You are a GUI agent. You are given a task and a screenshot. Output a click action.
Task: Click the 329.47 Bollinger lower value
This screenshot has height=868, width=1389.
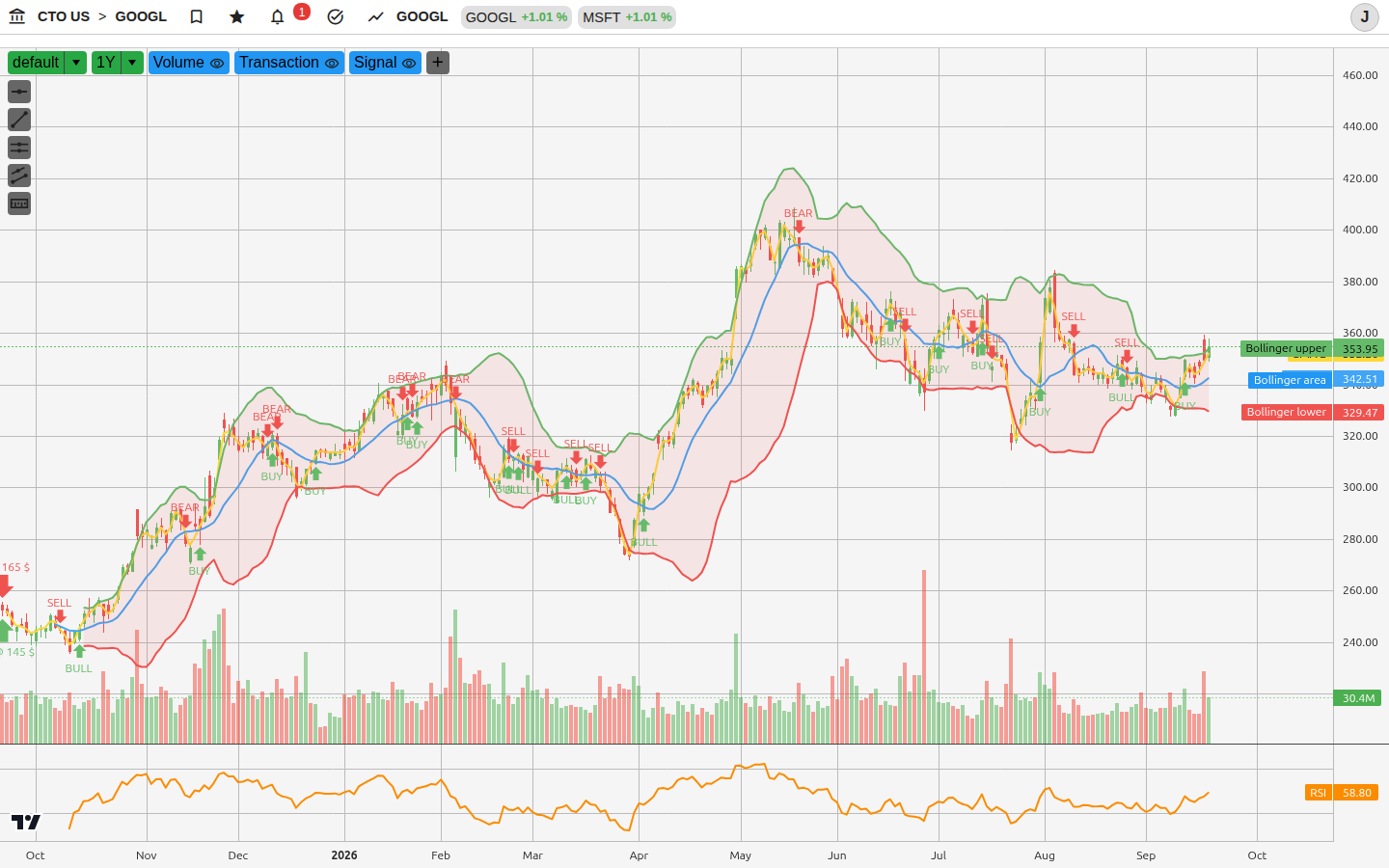[x=1359, y=412]
